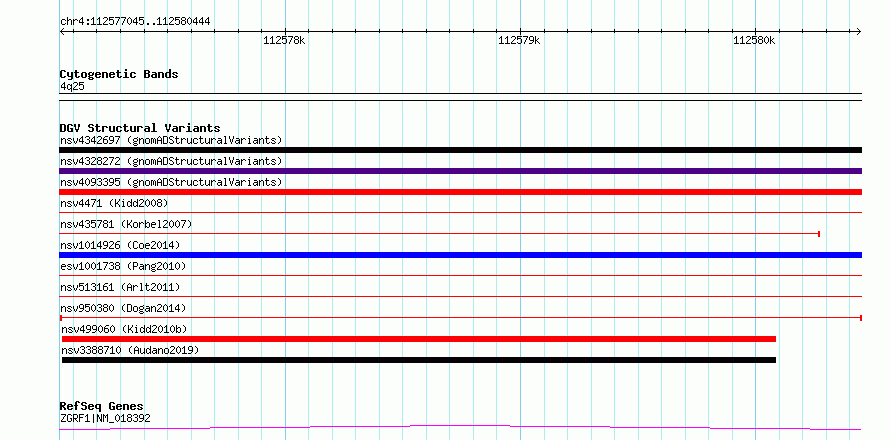Select the thin nsv4471 Kidd2008 line
Screen dimensions: 890x440
point(460,212)
